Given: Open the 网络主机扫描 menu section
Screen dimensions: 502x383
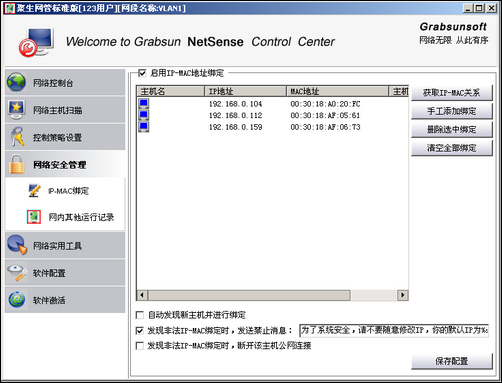Looking at the screenshot, I should (x=65, y=110).
